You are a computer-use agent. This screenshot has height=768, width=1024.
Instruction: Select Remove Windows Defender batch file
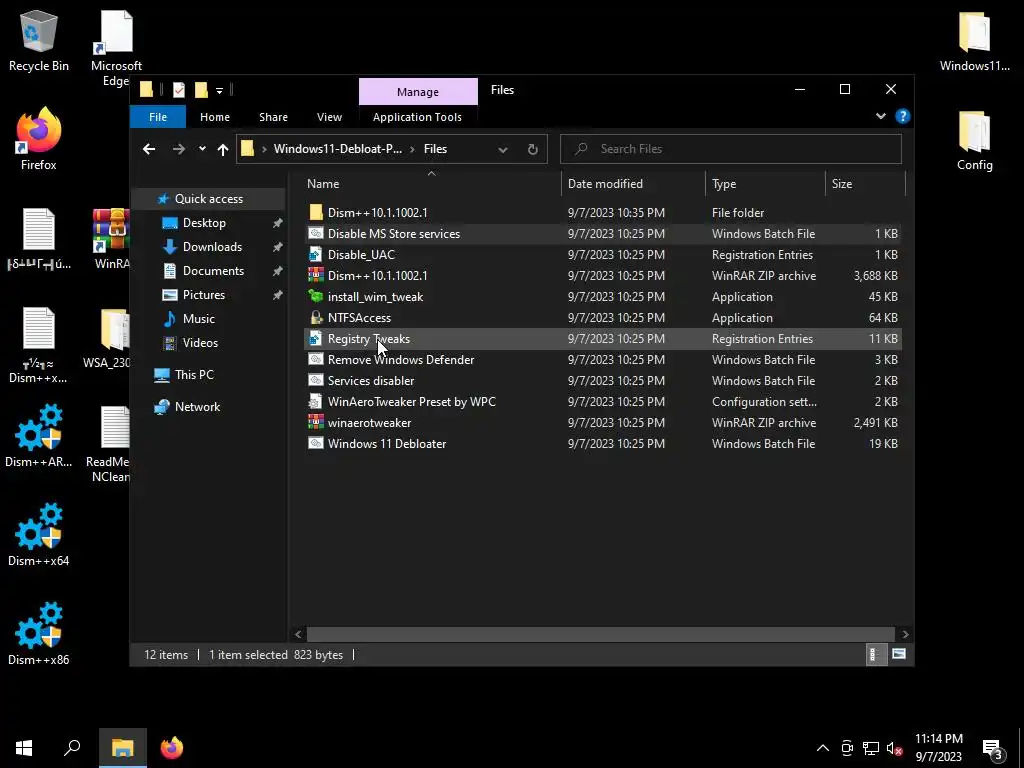(x=400, y=360)
